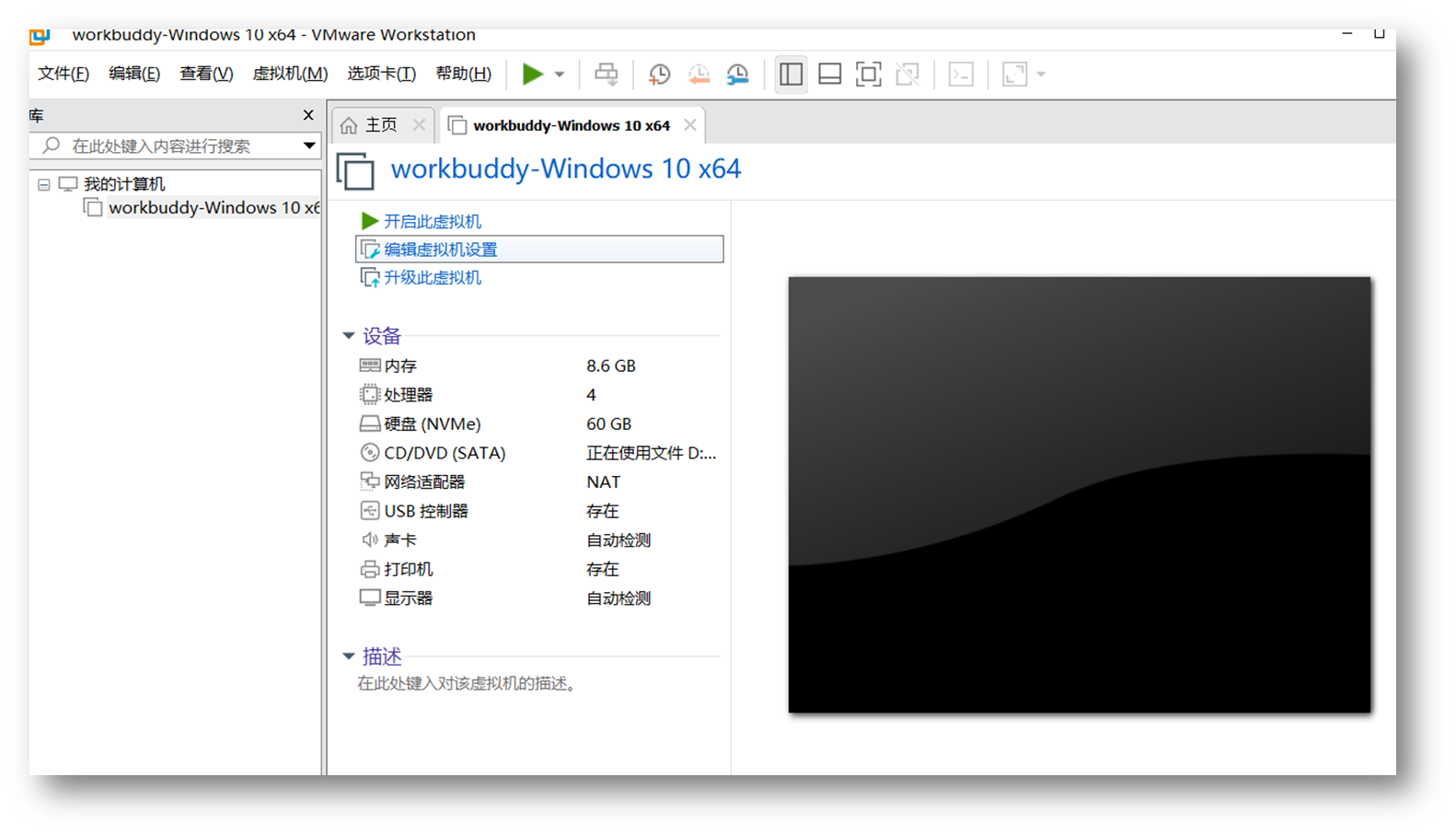Click the sound card speaker icon
Screen dimensions: 1456x835
[x=370, y=539]
